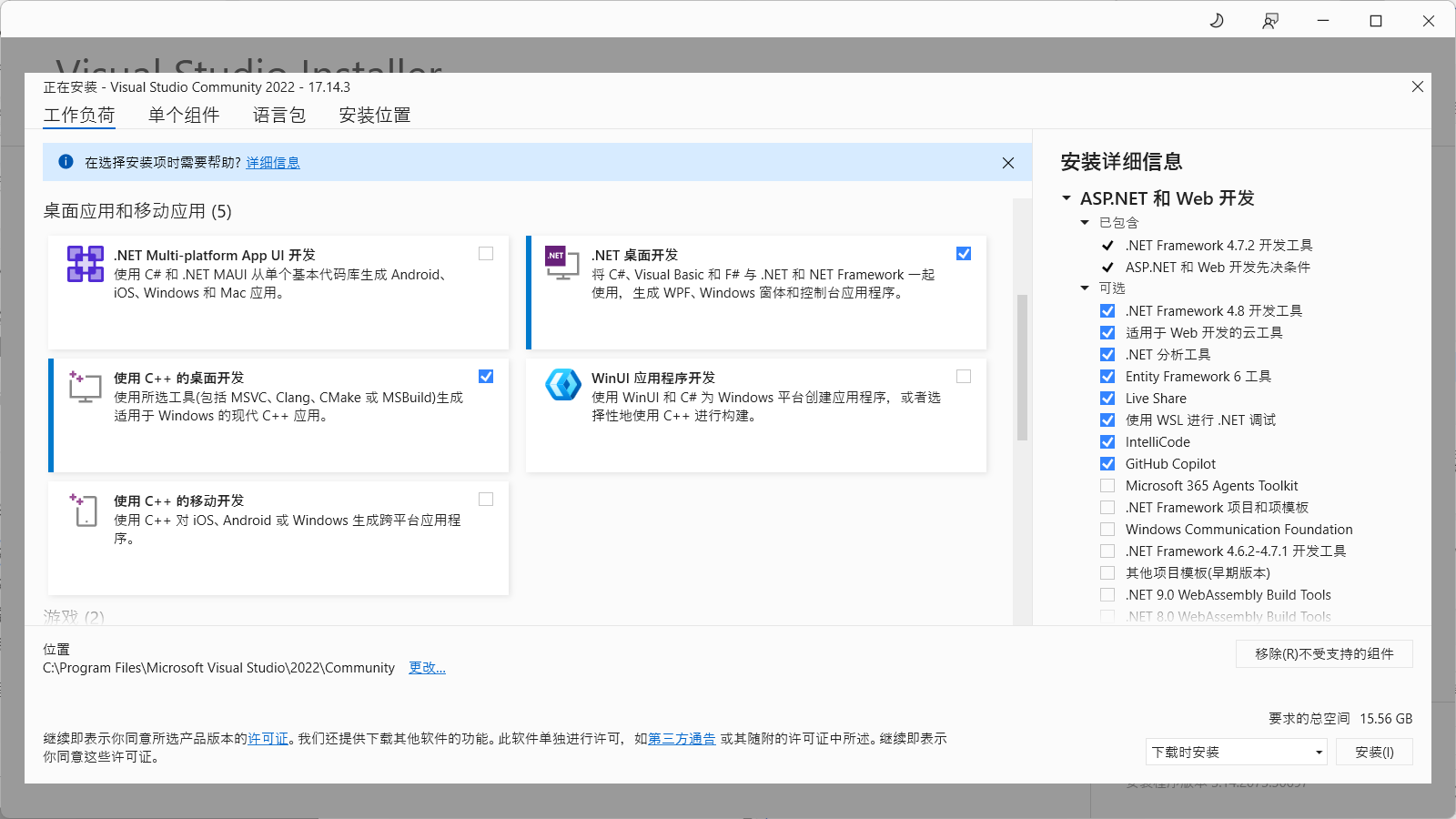Uncheck Entity Framework 6 工具

pos(1107,377)
